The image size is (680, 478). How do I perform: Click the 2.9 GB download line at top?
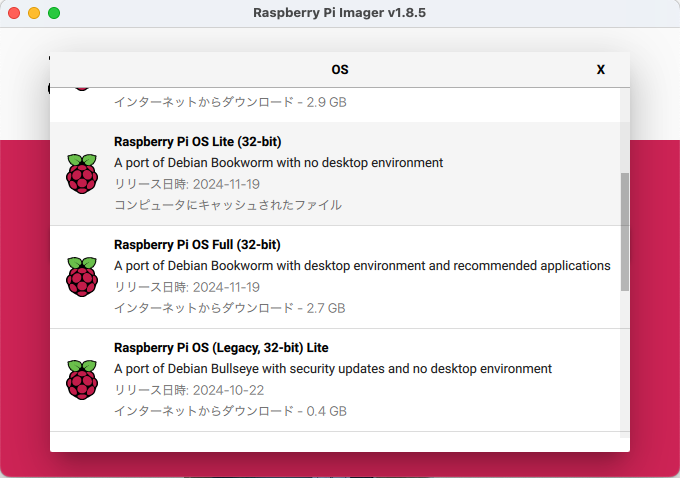230,102
